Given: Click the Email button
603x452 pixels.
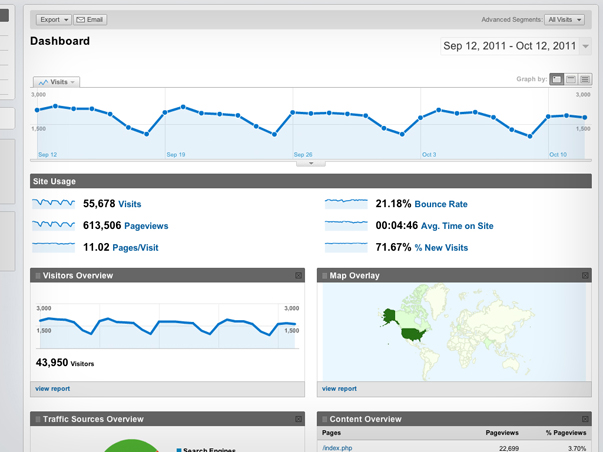Looking at the screenshot, I should [x=90, y=20].
